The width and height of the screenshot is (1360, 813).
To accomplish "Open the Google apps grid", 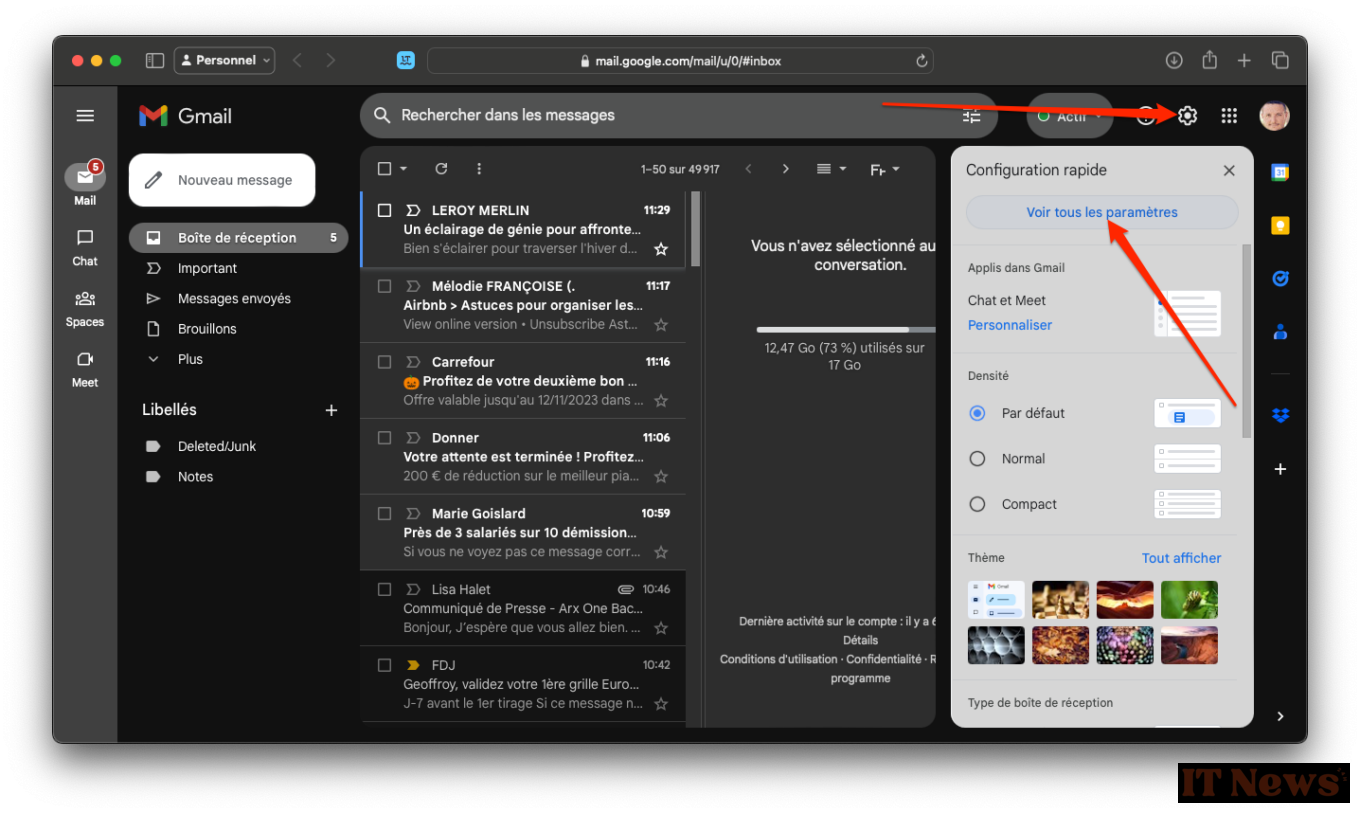I will pyautogui.click(x=1229, y=116).
